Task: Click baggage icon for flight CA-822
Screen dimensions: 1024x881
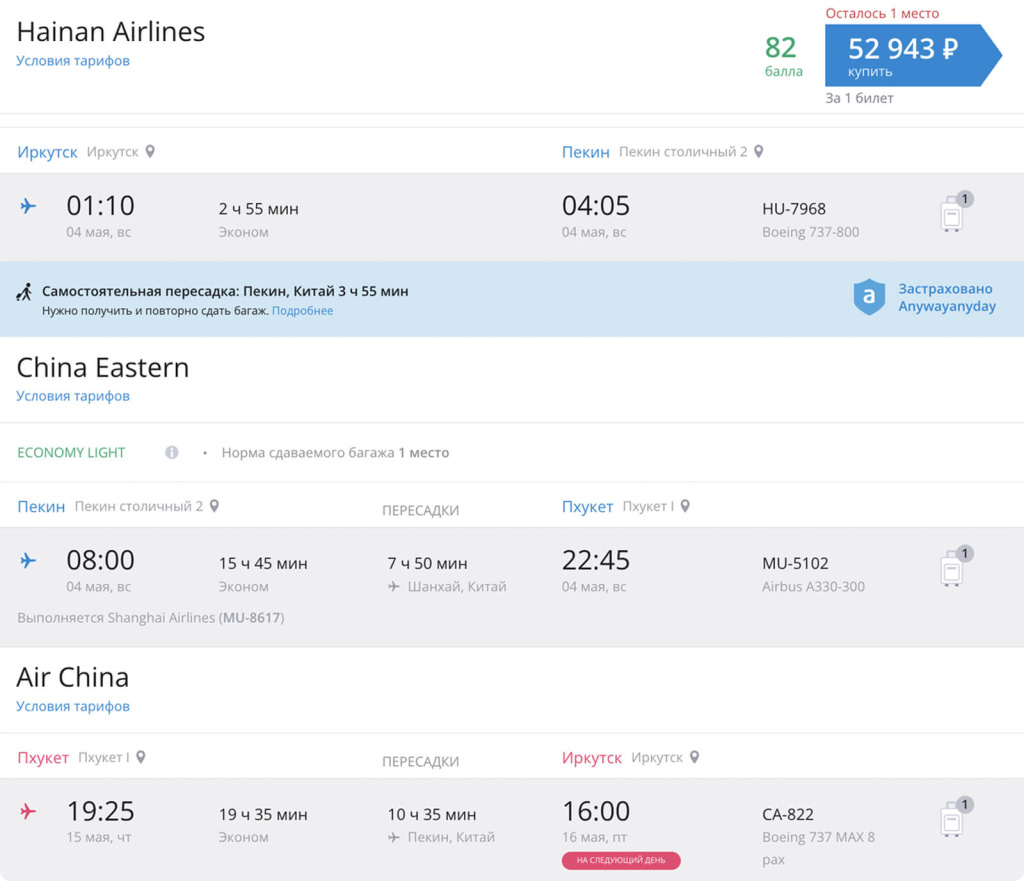Action: pyautogui.click(x=953, y=819)
